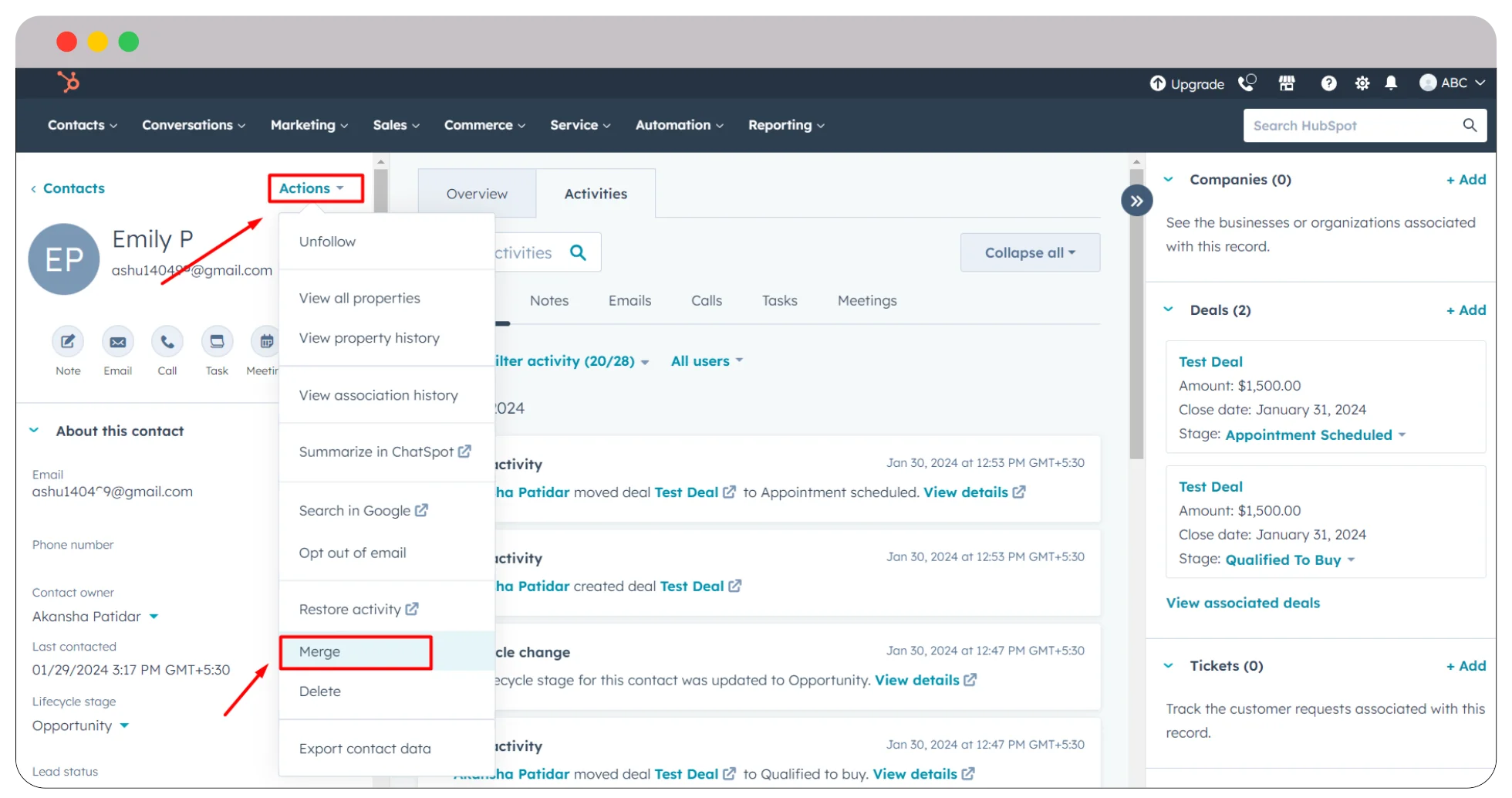Switch to the Overview tab
This screenshot has height=798, width=1512.
coord(476,194)
